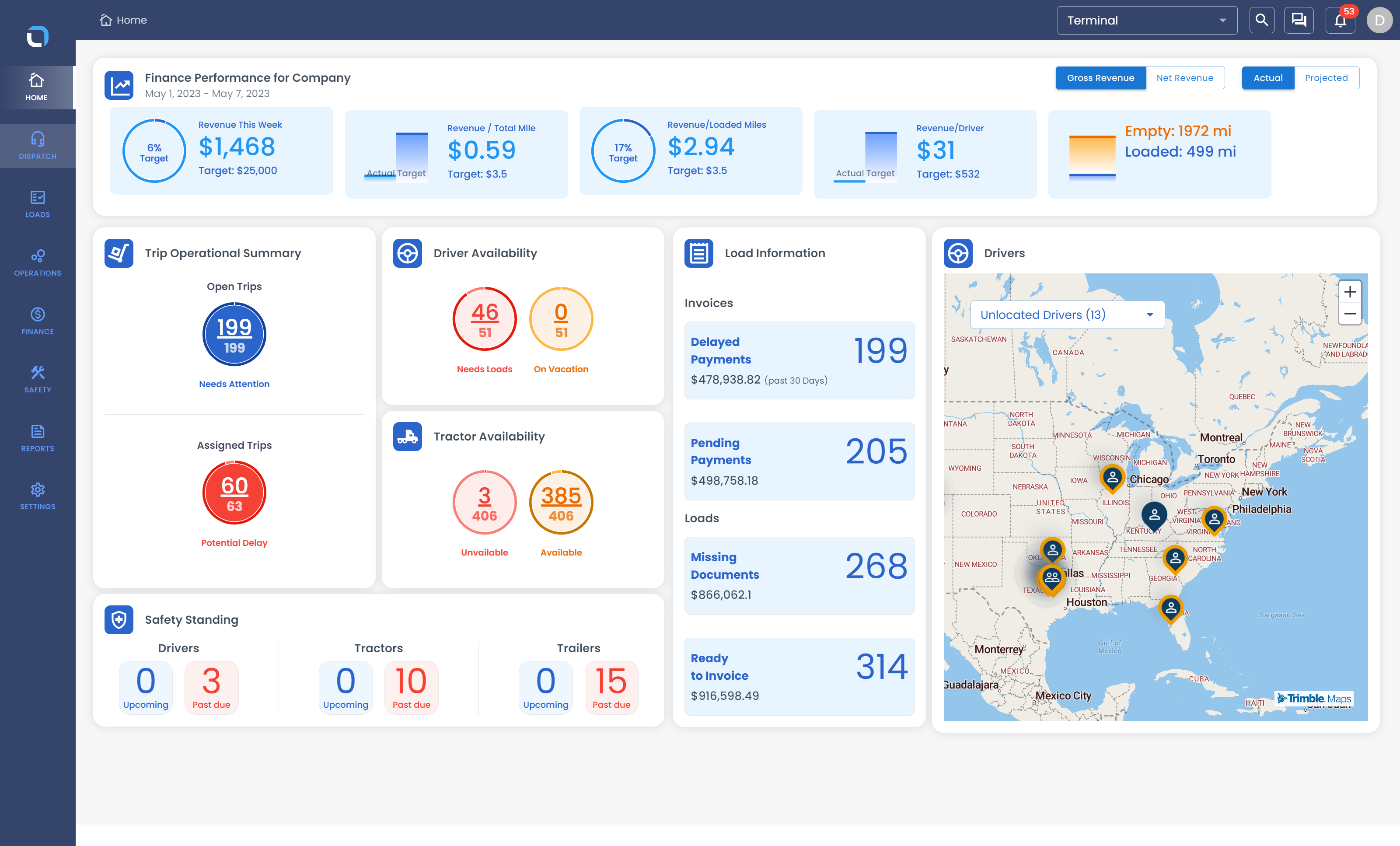The image size is (1400, 846).
Task: Open the 46 Needs Loads drivers circle
Action: point(485,319)
